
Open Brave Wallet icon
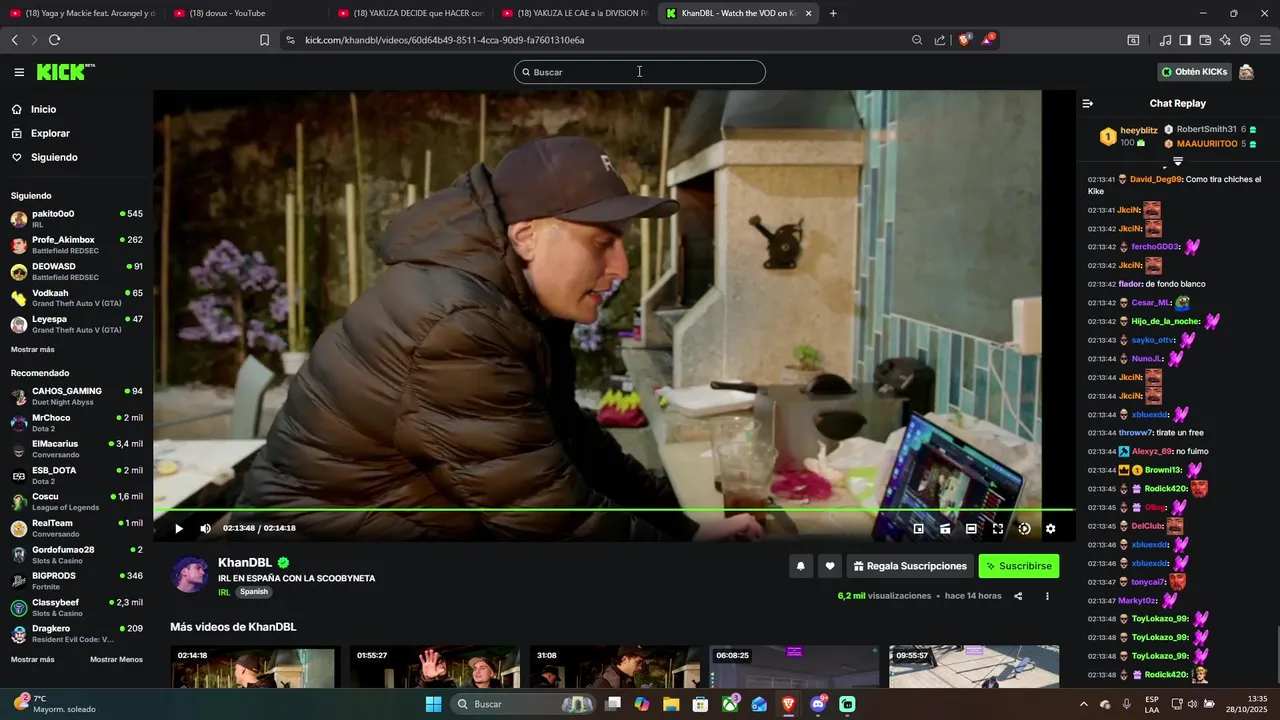tap(1205, 40)
